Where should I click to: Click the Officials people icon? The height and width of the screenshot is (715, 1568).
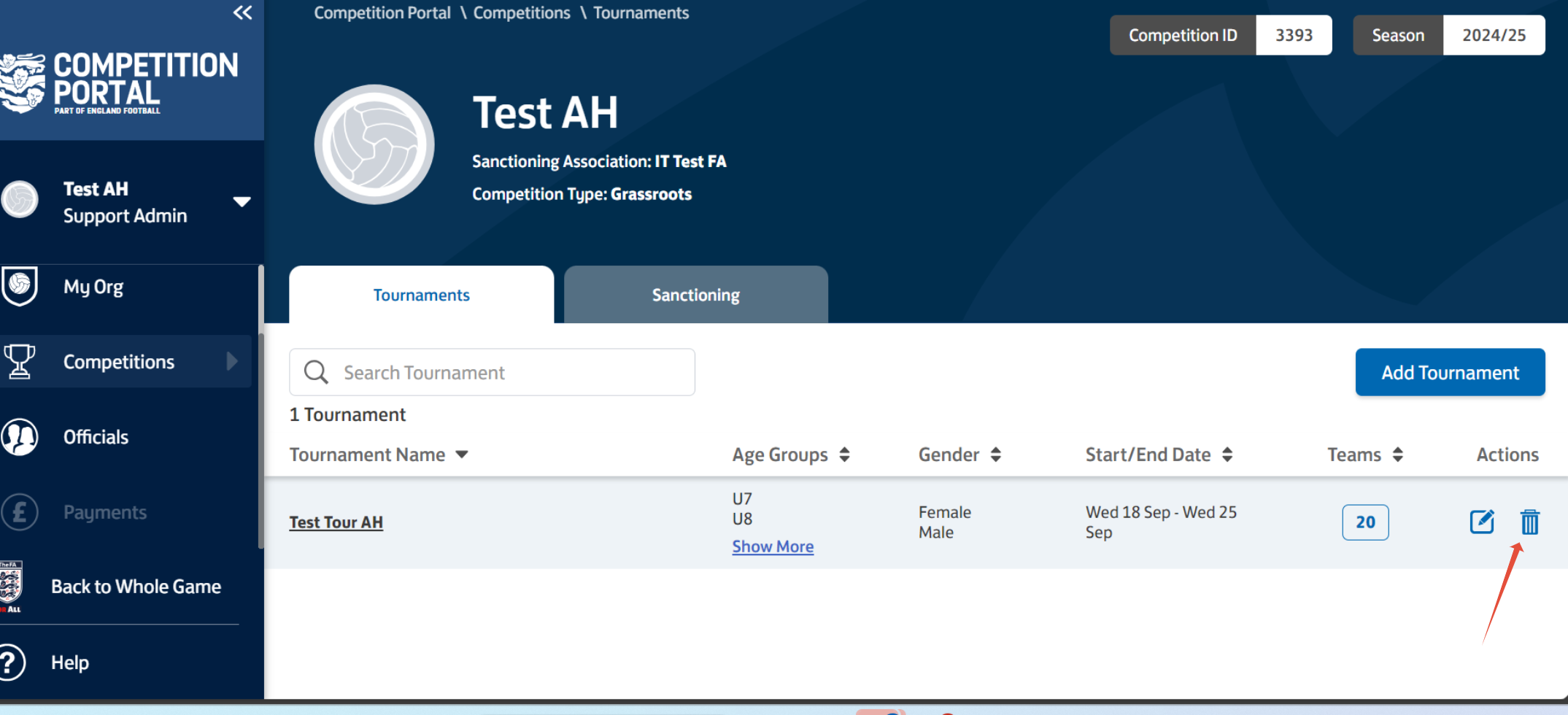coord(20,437)
